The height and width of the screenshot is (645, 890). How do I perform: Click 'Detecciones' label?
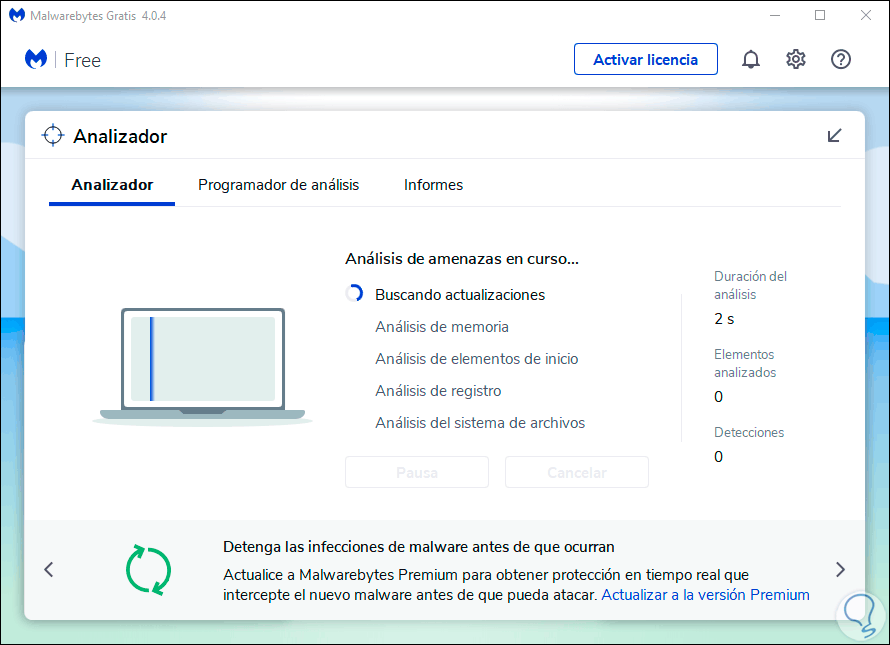[749, 433]
